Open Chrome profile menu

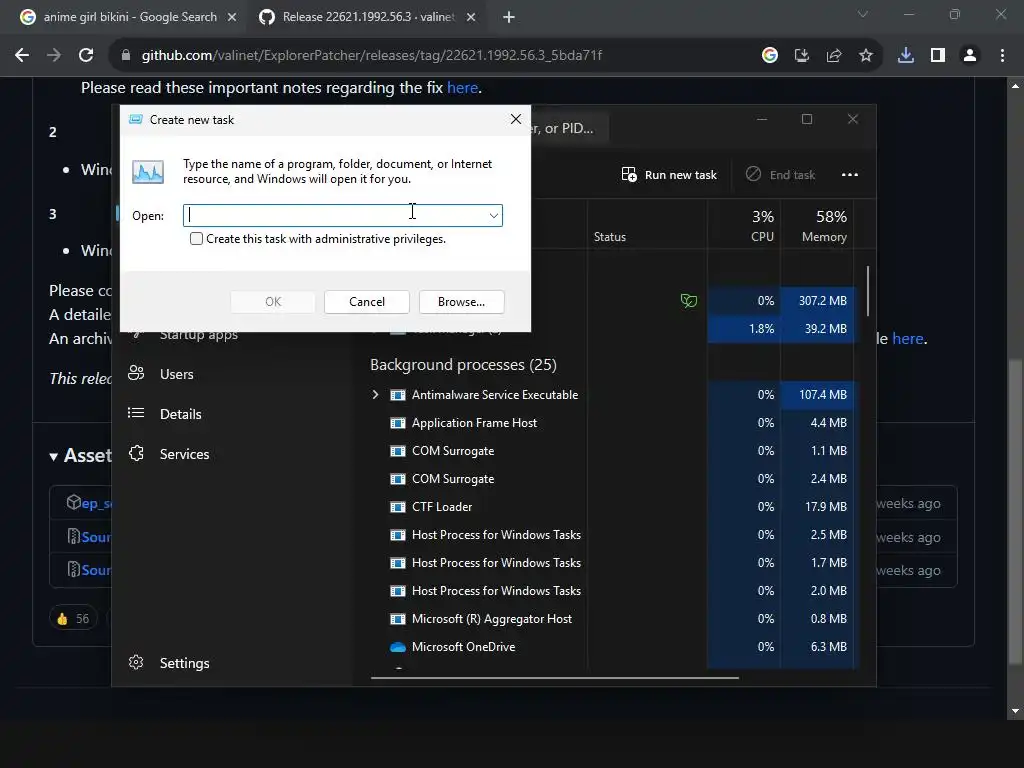970,56
